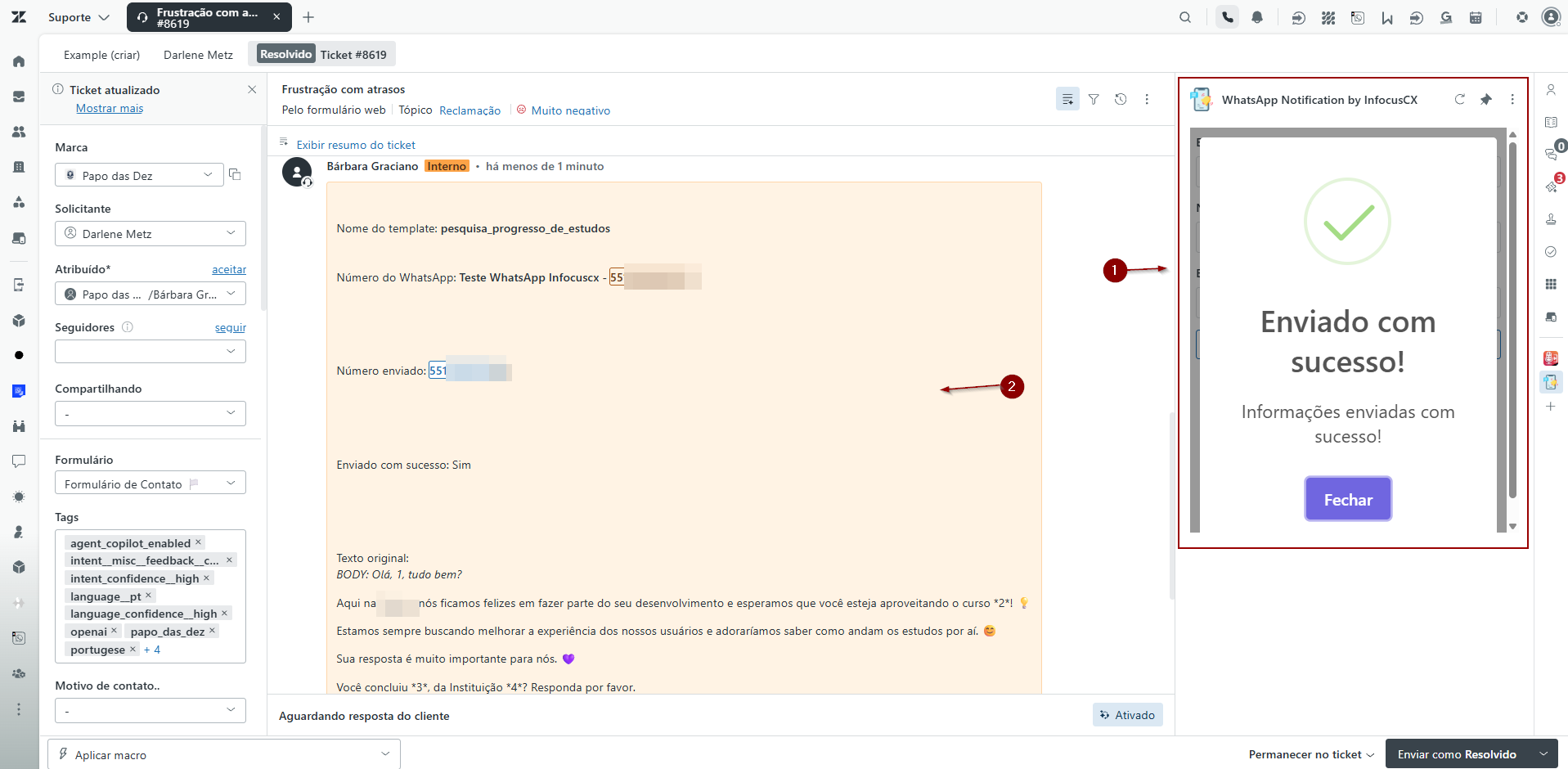
Task: Open the phone talk icon
Action: coord(1227,17)
